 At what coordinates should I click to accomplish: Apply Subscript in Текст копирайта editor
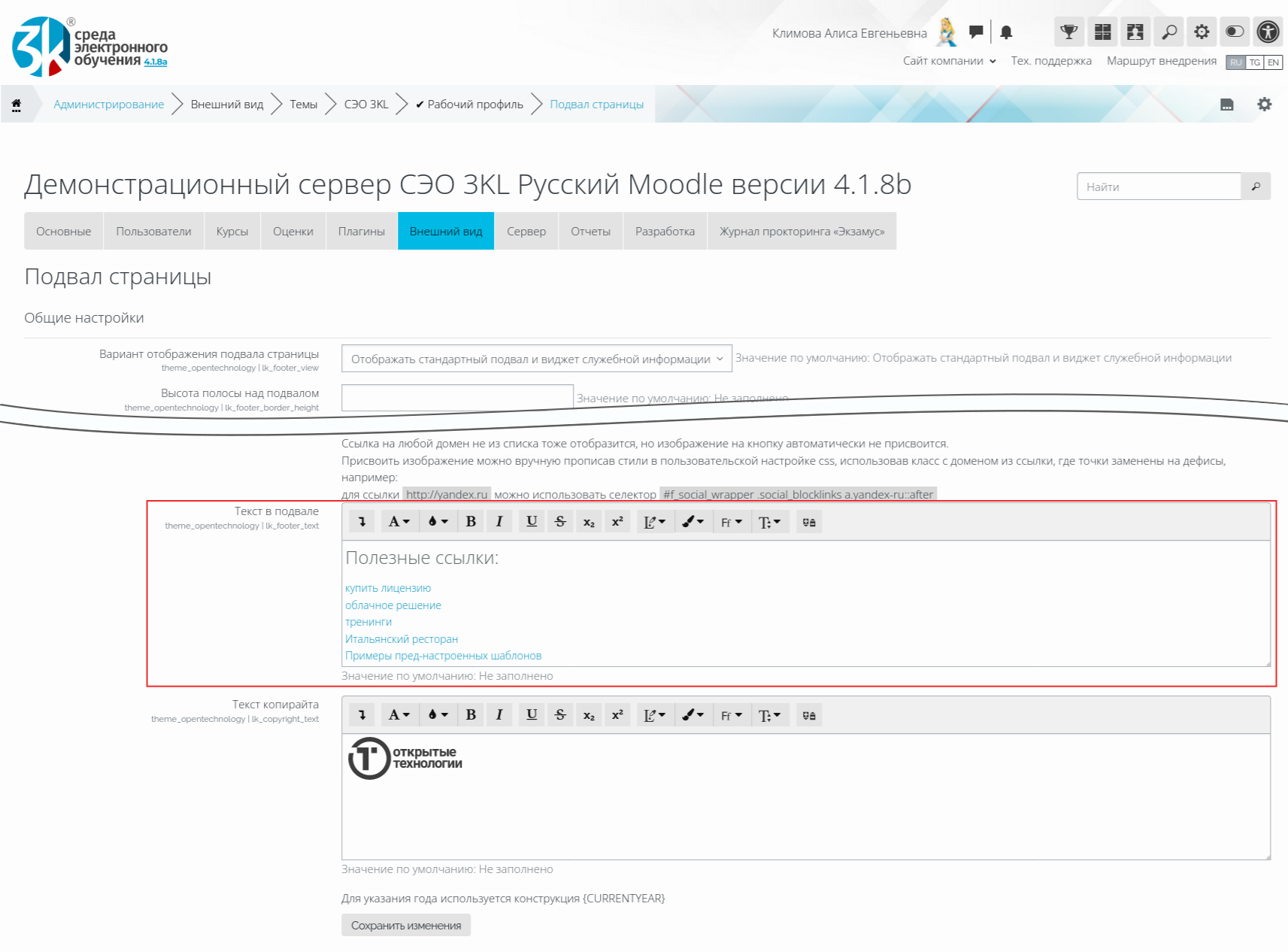pyautogui.click(x=589, y=714)
